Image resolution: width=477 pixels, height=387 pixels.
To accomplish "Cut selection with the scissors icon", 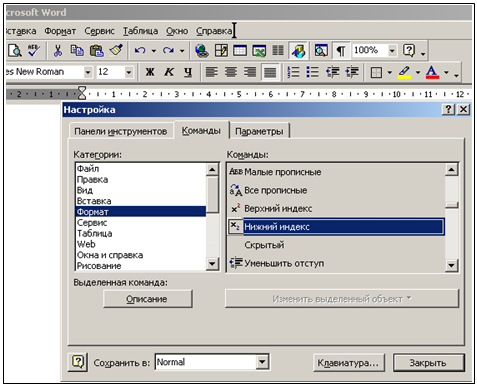I will pyautogui.click(x=58, y=51).
